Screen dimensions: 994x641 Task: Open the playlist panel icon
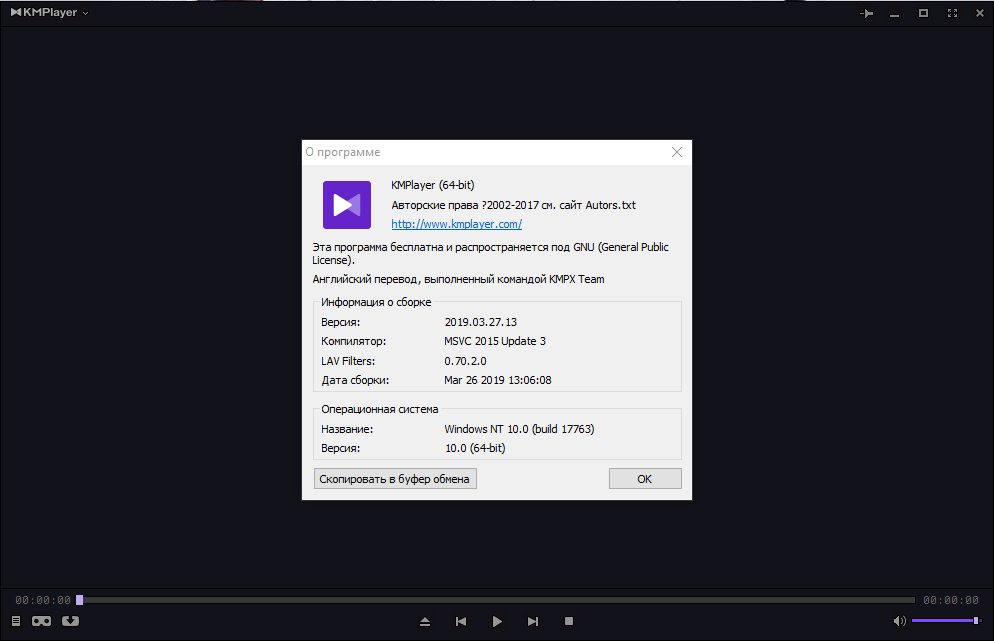(16, 621)
